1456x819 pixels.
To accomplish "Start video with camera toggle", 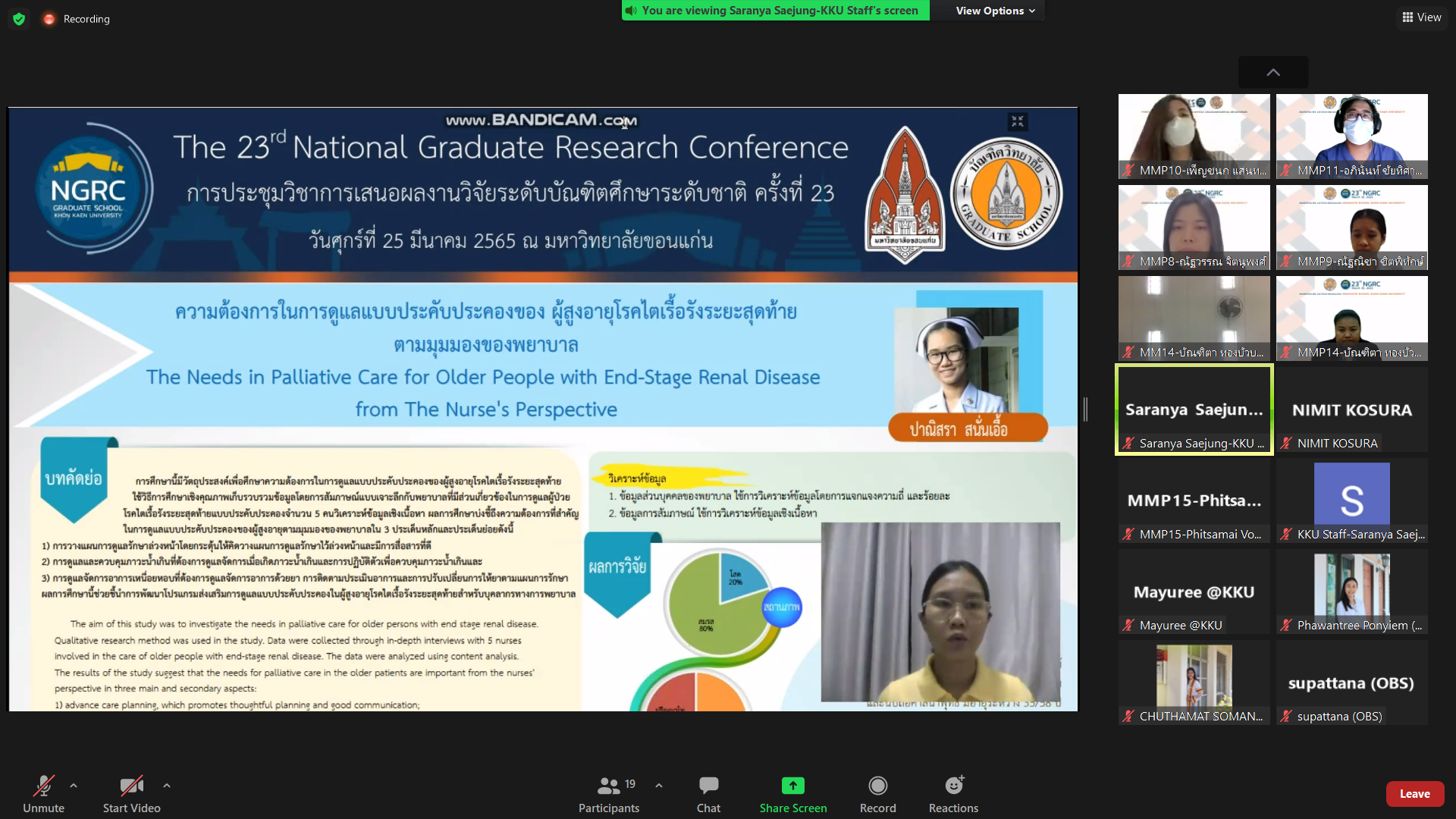I will coord(131,786).
